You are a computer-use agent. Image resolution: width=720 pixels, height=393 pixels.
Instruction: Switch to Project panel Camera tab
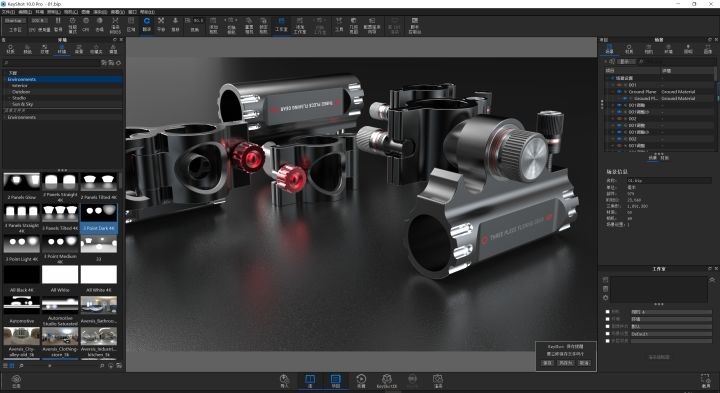click(648, 49)
